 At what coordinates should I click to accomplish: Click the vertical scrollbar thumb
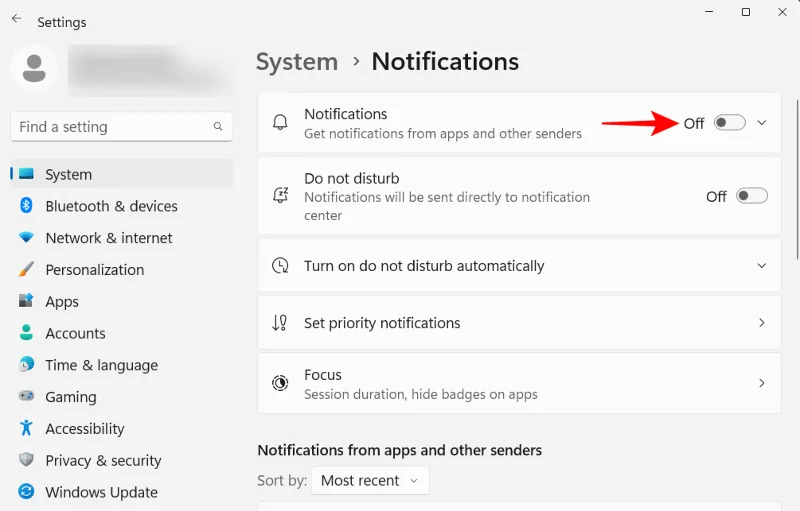[796, 181]
